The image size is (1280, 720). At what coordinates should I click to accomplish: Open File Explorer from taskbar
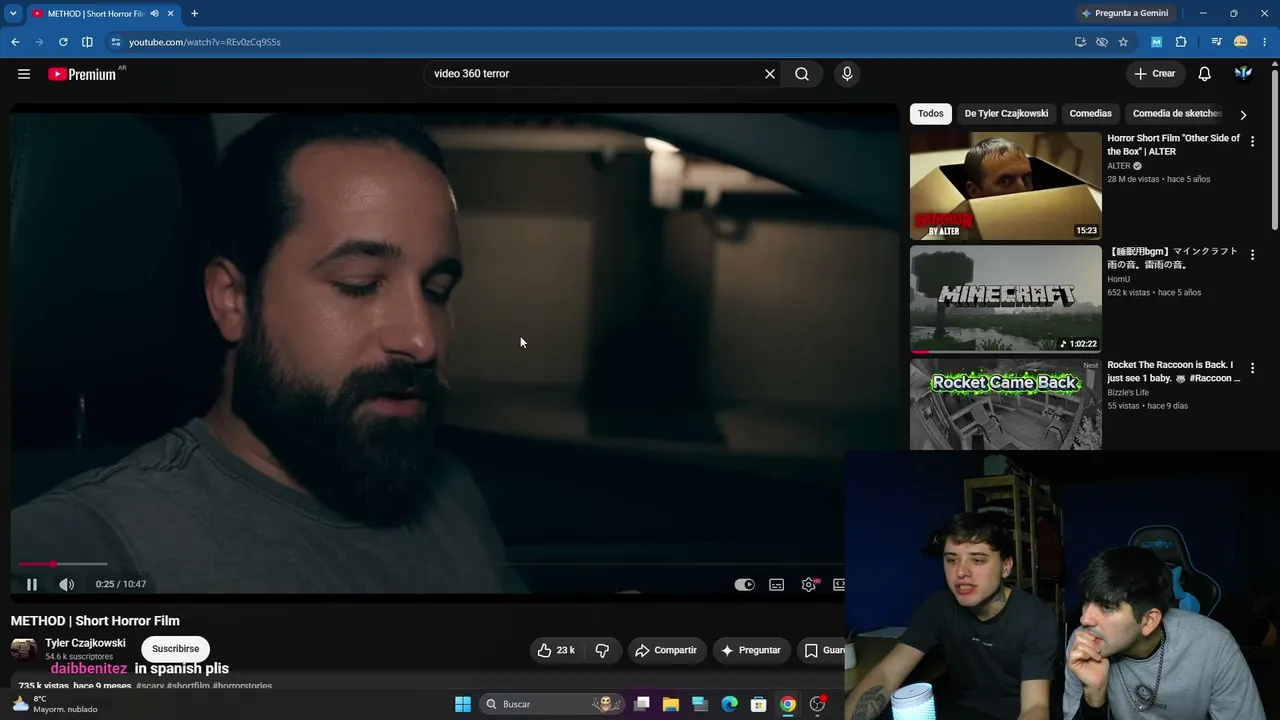coord(671,704)
